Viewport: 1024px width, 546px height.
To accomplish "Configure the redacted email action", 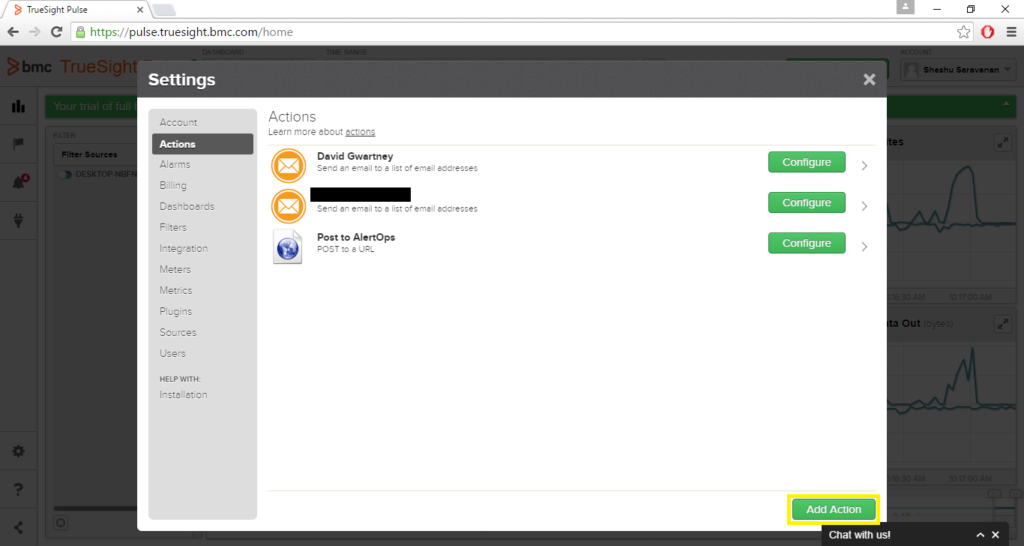I will coord(807,202).
